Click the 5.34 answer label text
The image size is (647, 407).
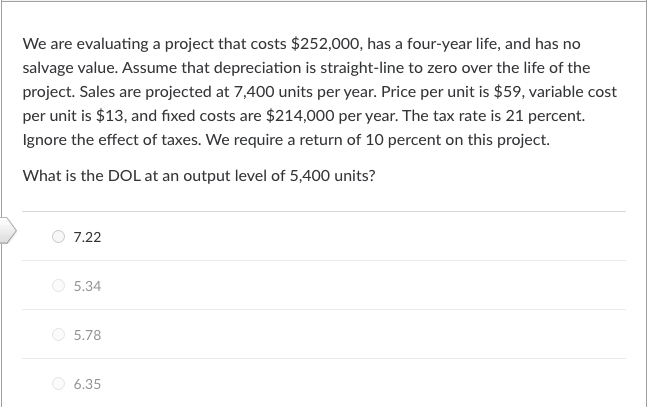pyautogui.click(x=87, y=286)
